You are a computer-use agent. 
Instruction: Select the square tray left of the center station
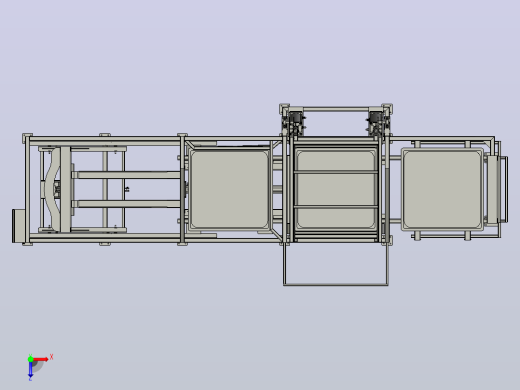coord(229,190)
